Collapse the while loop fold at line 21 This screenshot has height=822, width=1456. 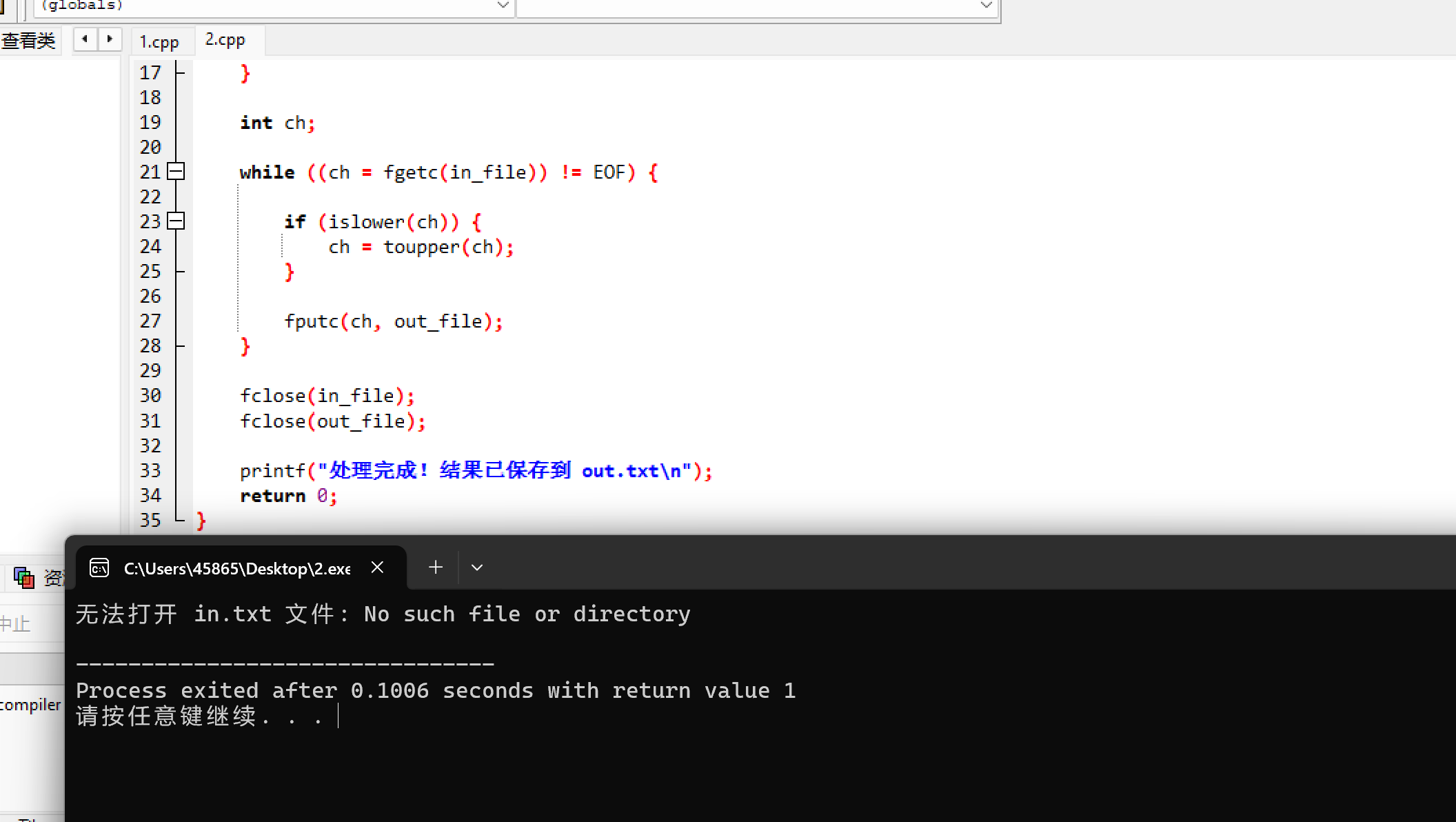click(x=176, y=172)
